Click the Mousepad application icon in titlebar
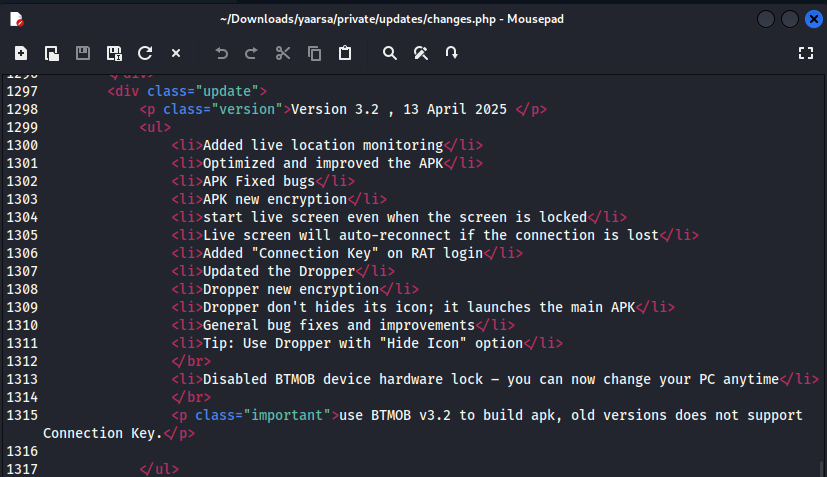Image resolution: width=827 pixels, height=477 pixels. pyautogui.click(x=16, y=20)
